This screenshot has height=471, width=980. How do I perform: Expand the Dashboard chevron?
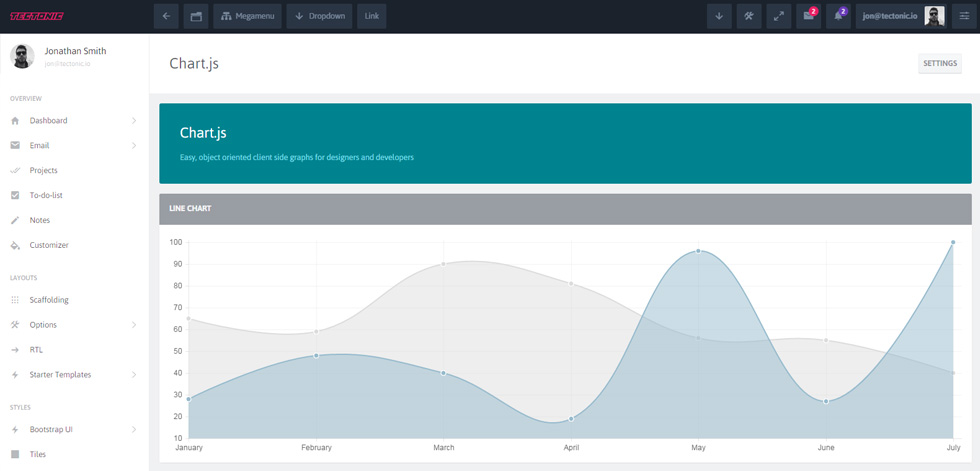tap(134, 121)
